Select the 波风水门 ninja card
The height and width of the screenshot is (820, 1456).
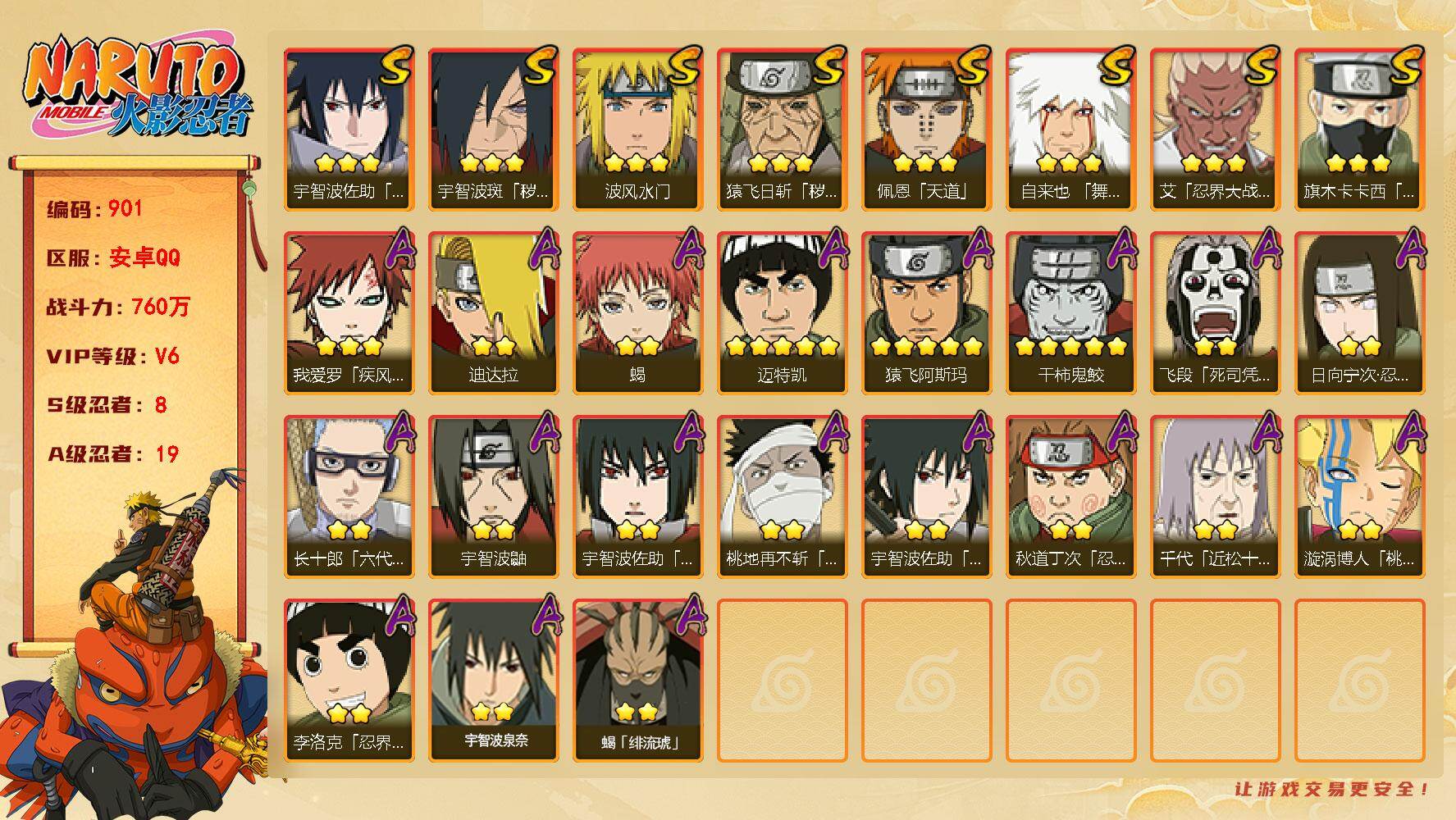coord(637,130)
